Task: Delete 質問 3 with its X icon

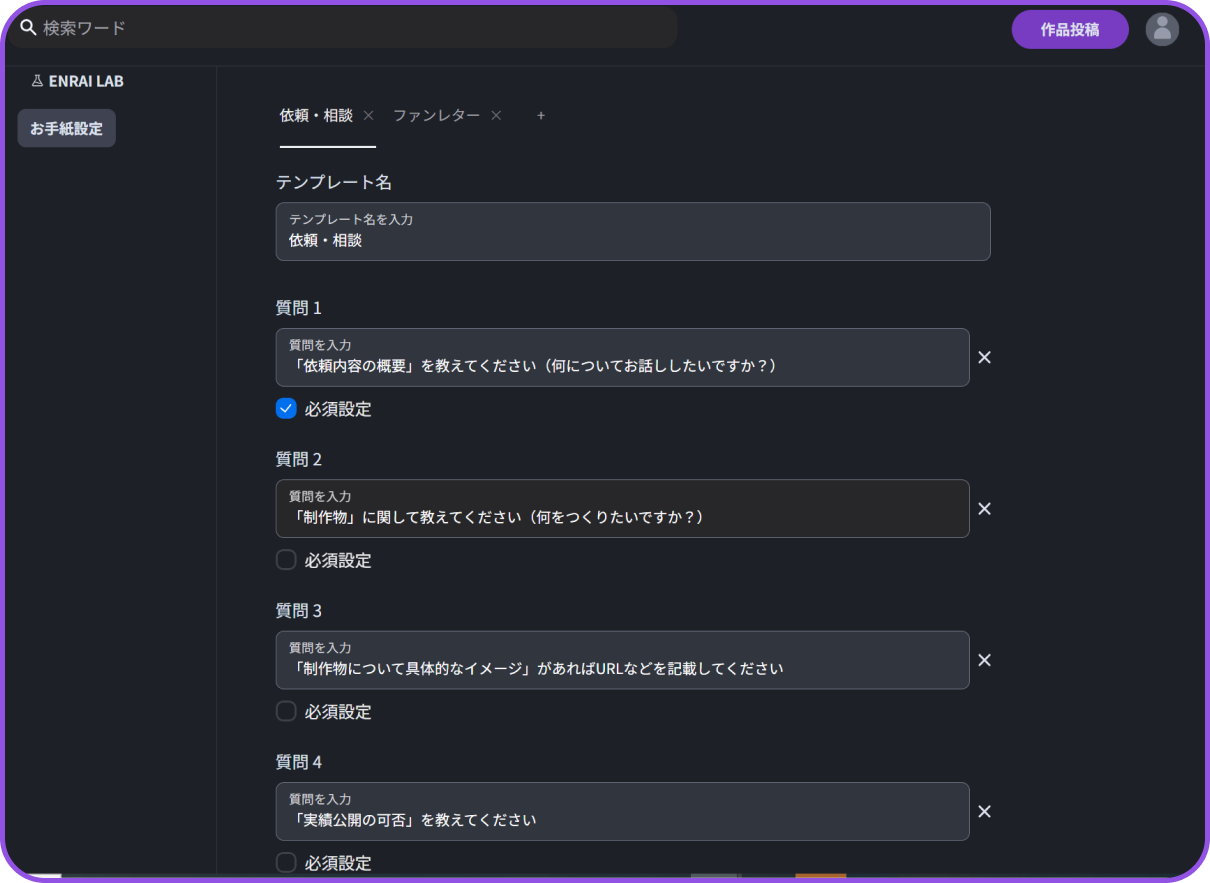Action: coord(984,660)
